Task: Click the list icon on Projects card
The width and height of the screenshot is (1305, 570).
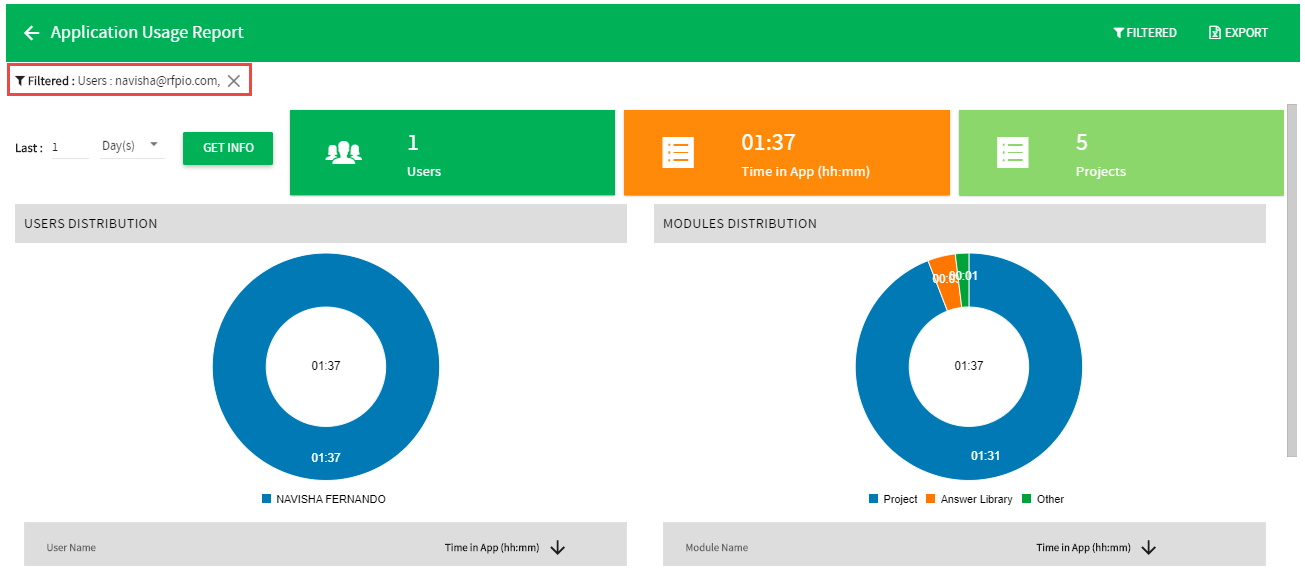Action: click(x=1012, y=153)
